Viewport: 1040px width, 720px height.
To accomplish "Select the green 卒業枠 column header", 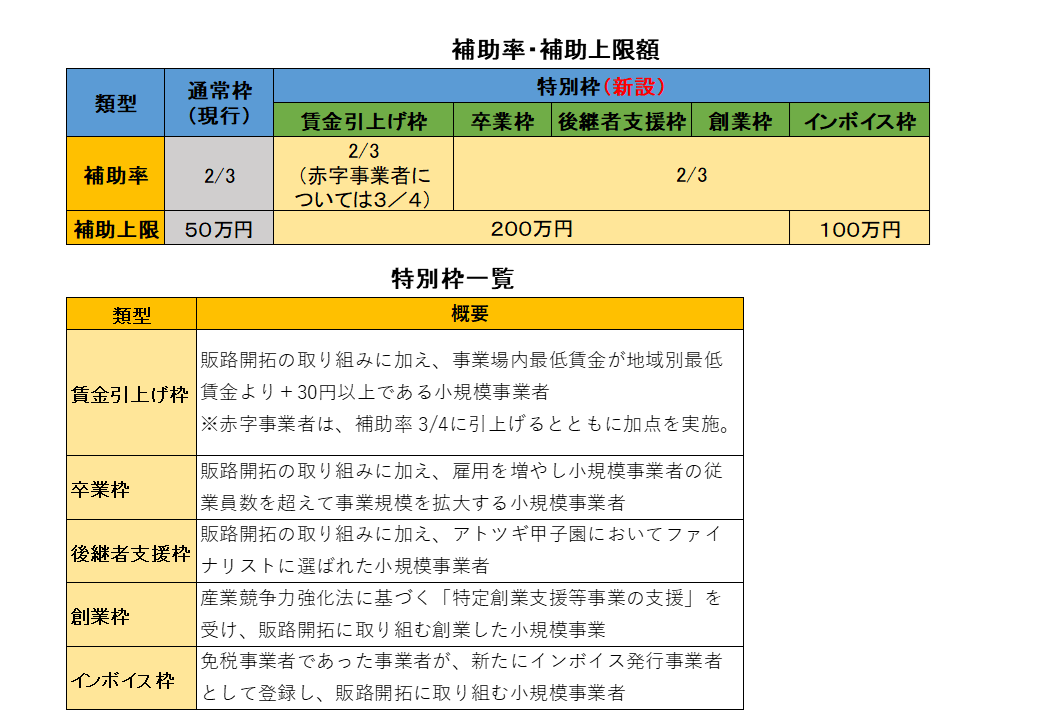I will coord(502,121).
